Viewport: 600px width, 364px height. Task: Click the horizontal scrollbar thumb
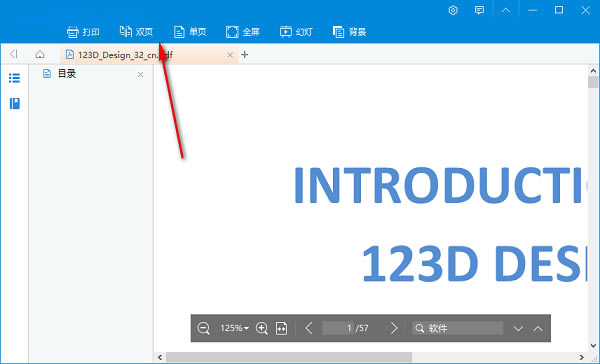pos(289,357)
